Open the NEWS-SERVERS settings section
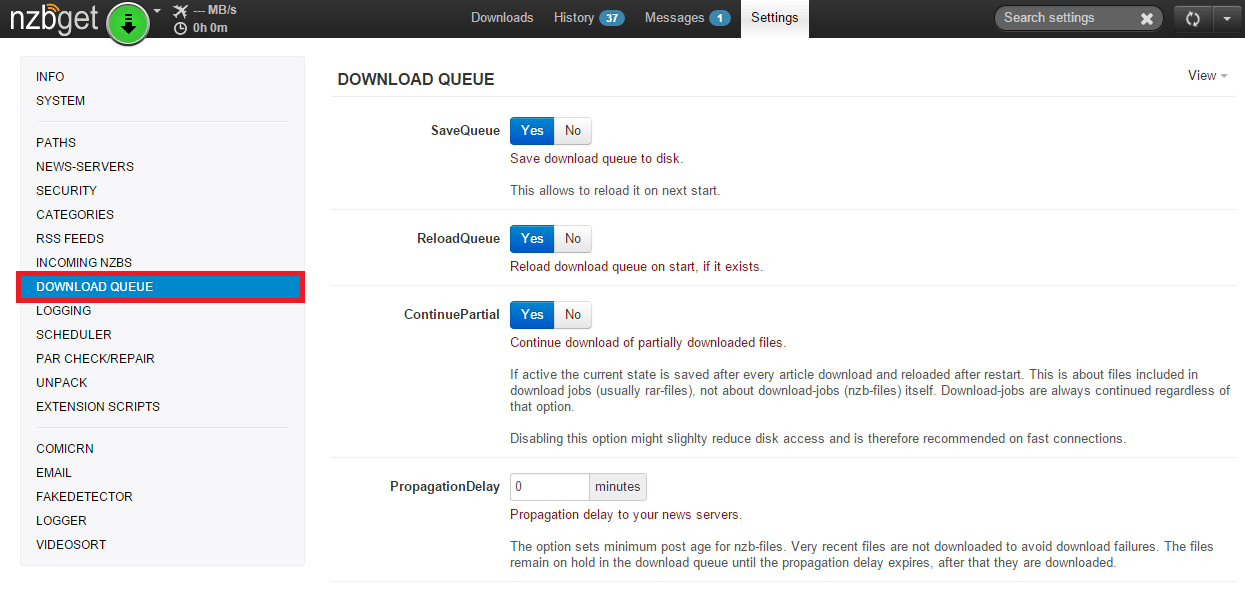The image size is (1245, 593). [x=85, y=167]
